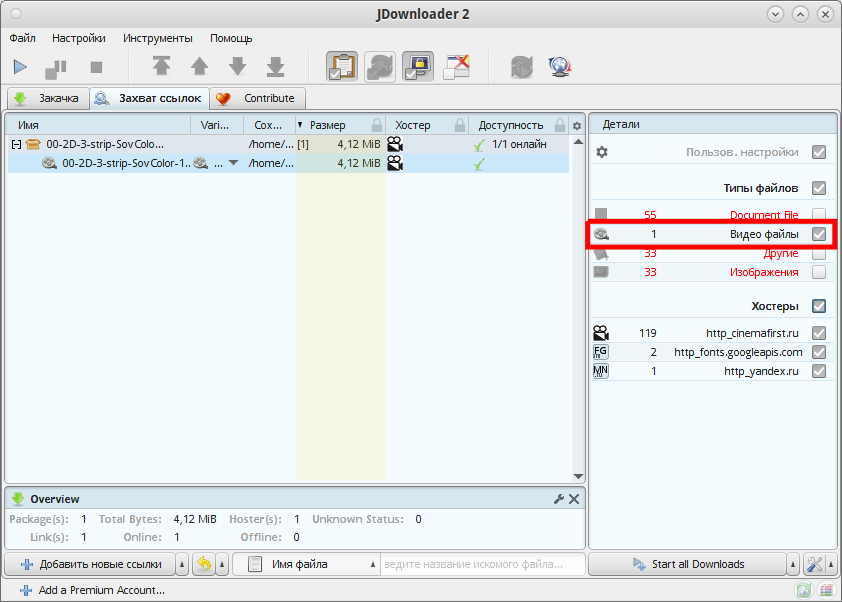Toggle the Хостеры section checkbox

(819, 306)
